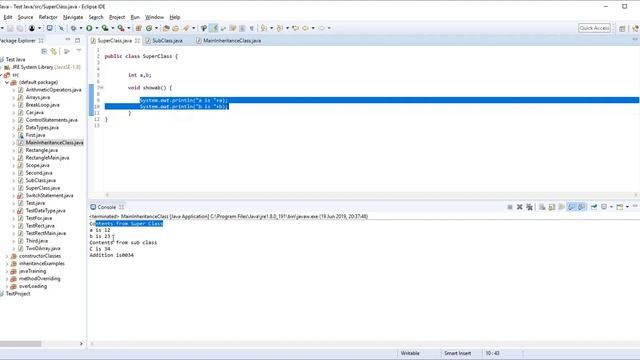Click the Open Console icon
This screenshot has width=640, height=360.
(x=620, y=207)
